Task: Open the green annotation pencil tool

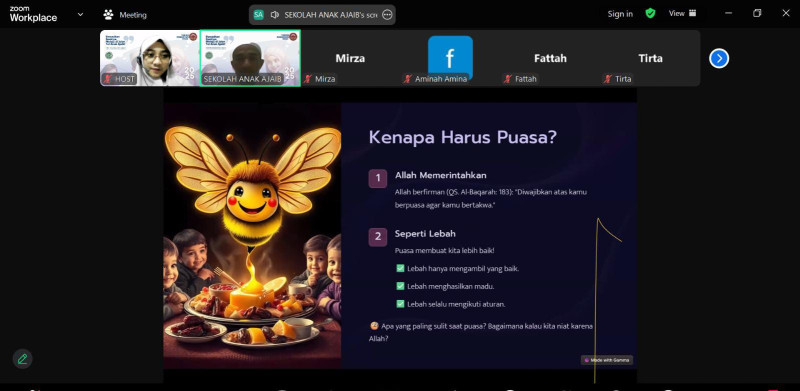Action: 22,359
